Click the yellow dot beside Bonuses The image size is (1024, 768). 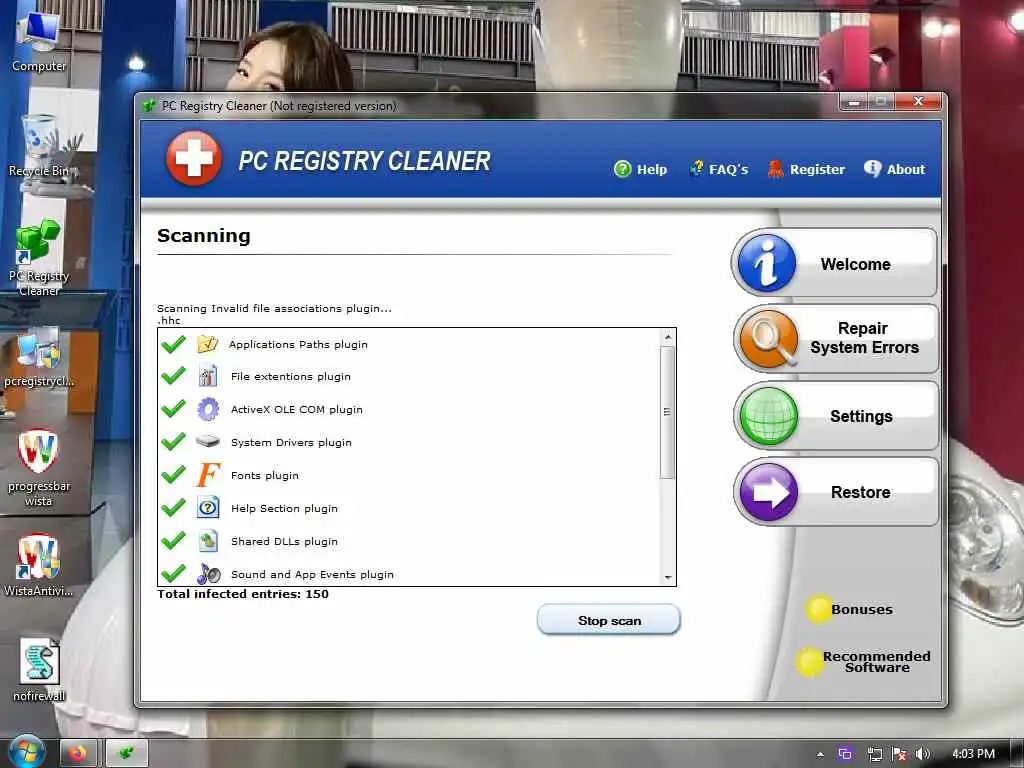click(x=818, y=609)
